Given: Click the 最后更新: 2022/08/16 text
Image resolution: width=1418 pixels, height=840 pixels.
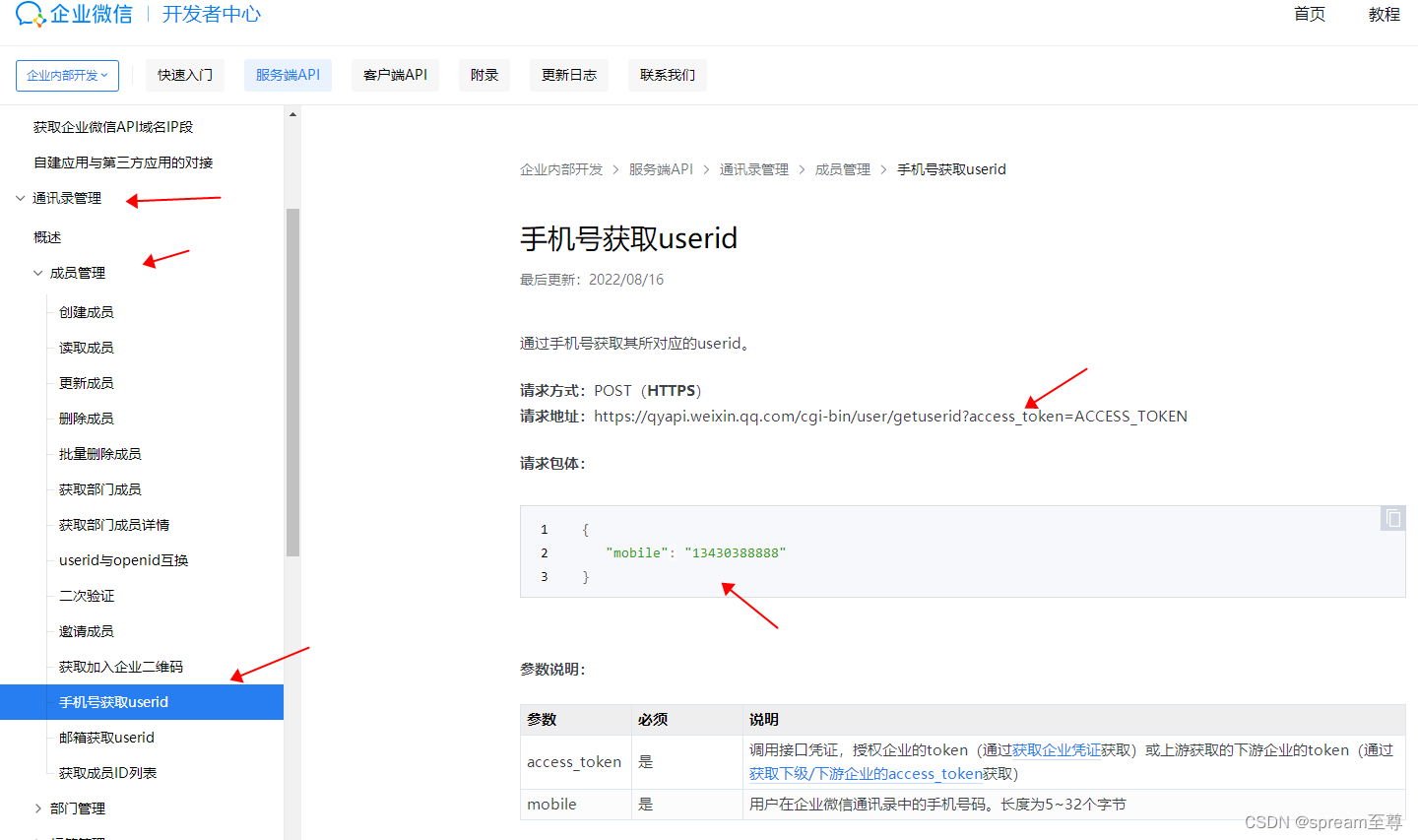Looking at the screenshot, I should point(592,280).
